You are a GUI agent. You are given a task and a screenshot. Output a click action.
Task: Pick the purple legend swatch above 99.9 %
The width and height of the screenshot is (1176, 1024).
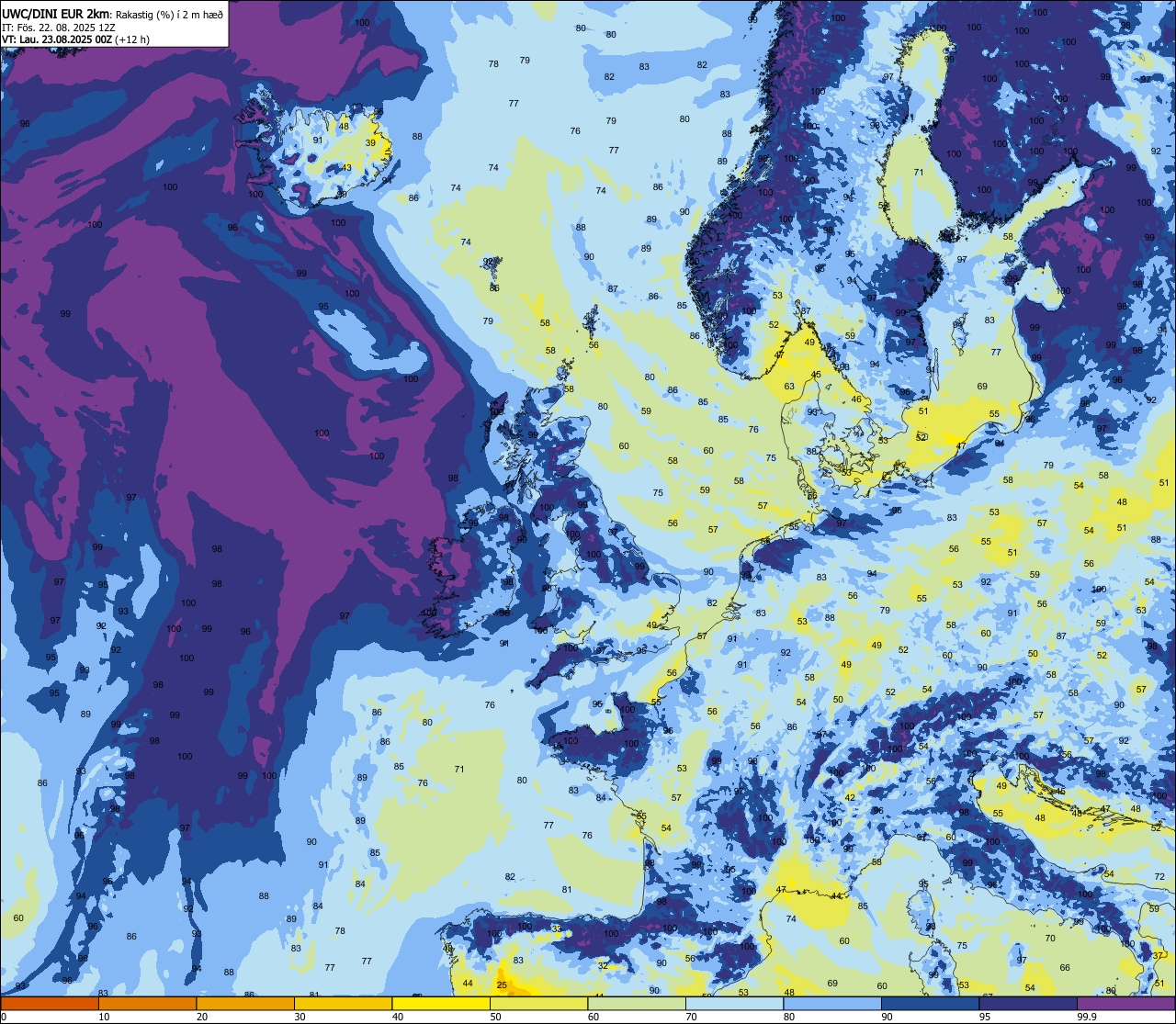click(x=1126, y=1003)
